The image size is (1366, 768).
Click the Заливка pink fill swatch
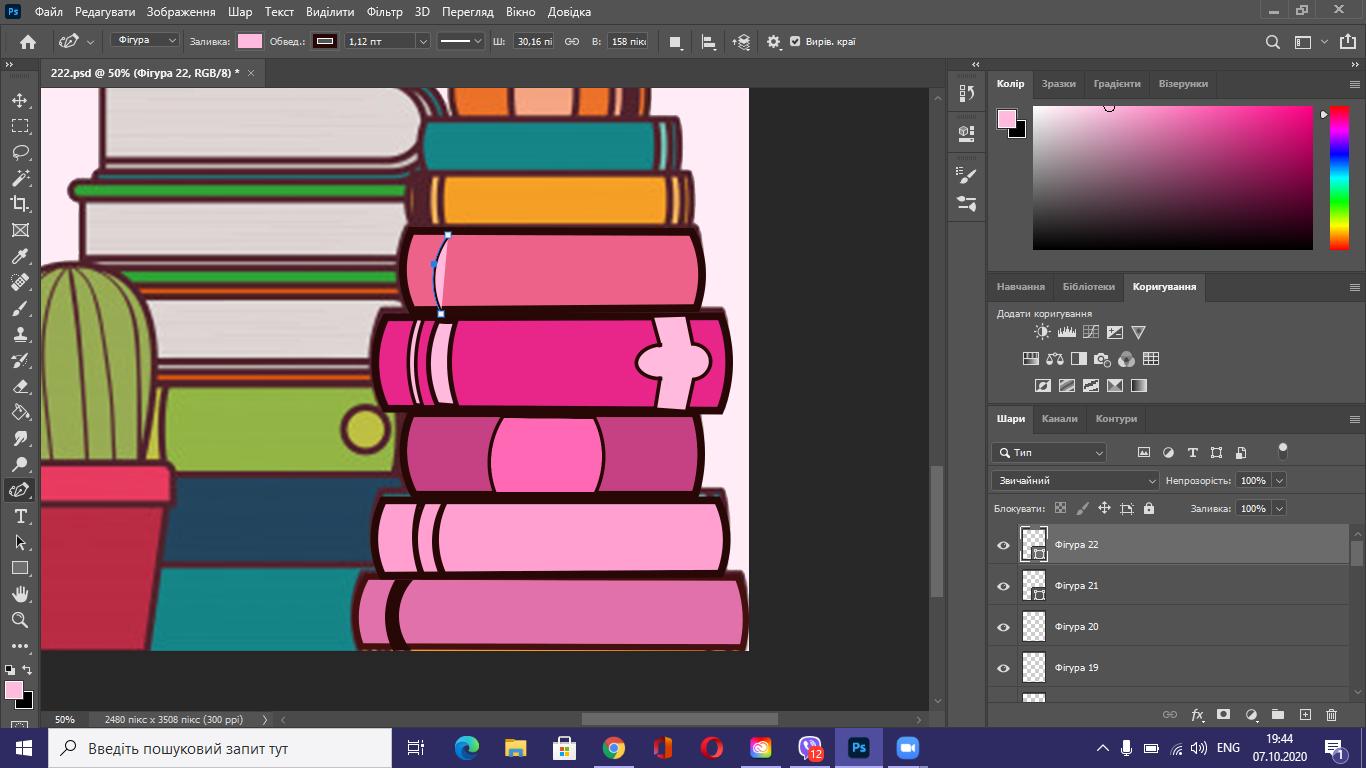(250, 41)
